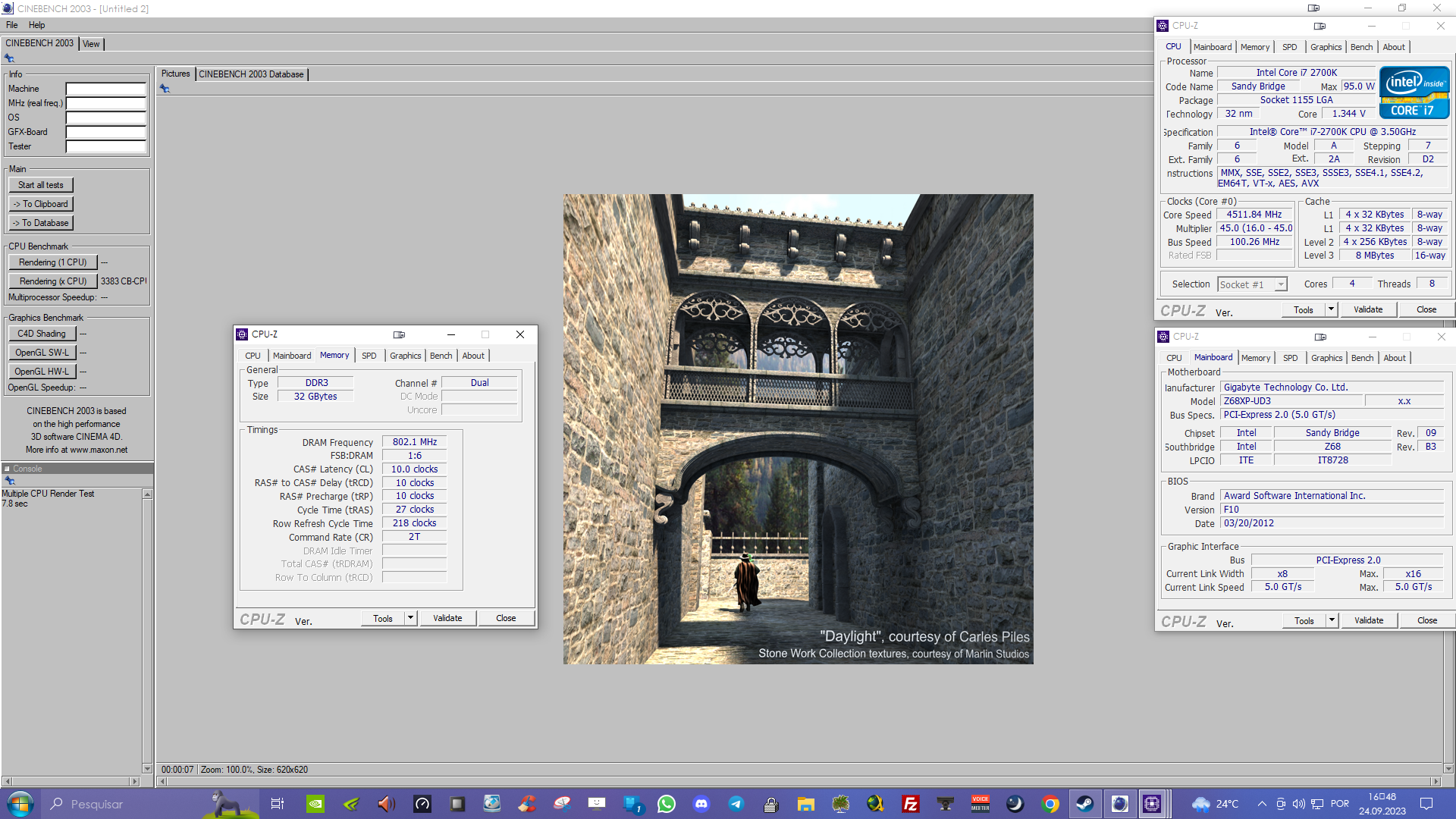Open the volume control in system tray
Viewport: 1456px width, 819px height.
pyautogui.click(x=1299, y=804)
